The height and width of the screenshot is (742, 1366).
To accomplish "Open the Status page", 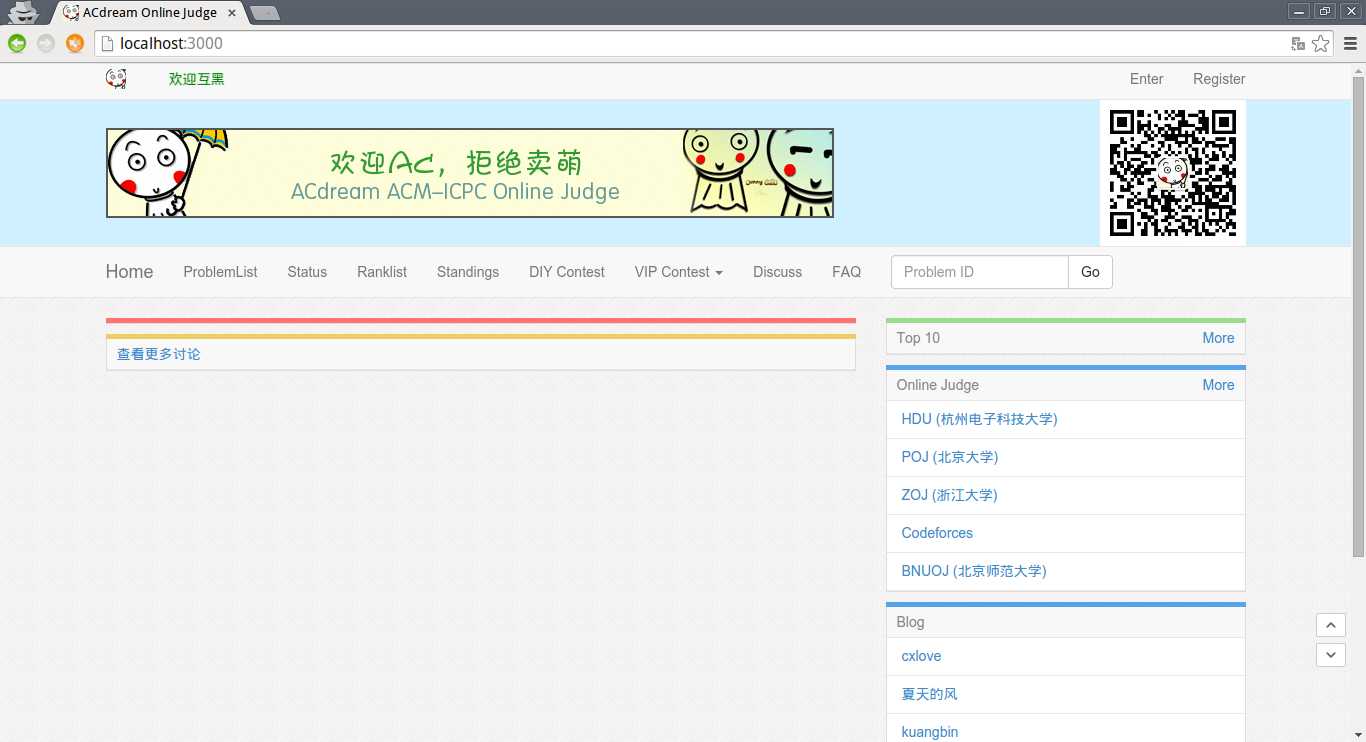I will tap(307, 272).
